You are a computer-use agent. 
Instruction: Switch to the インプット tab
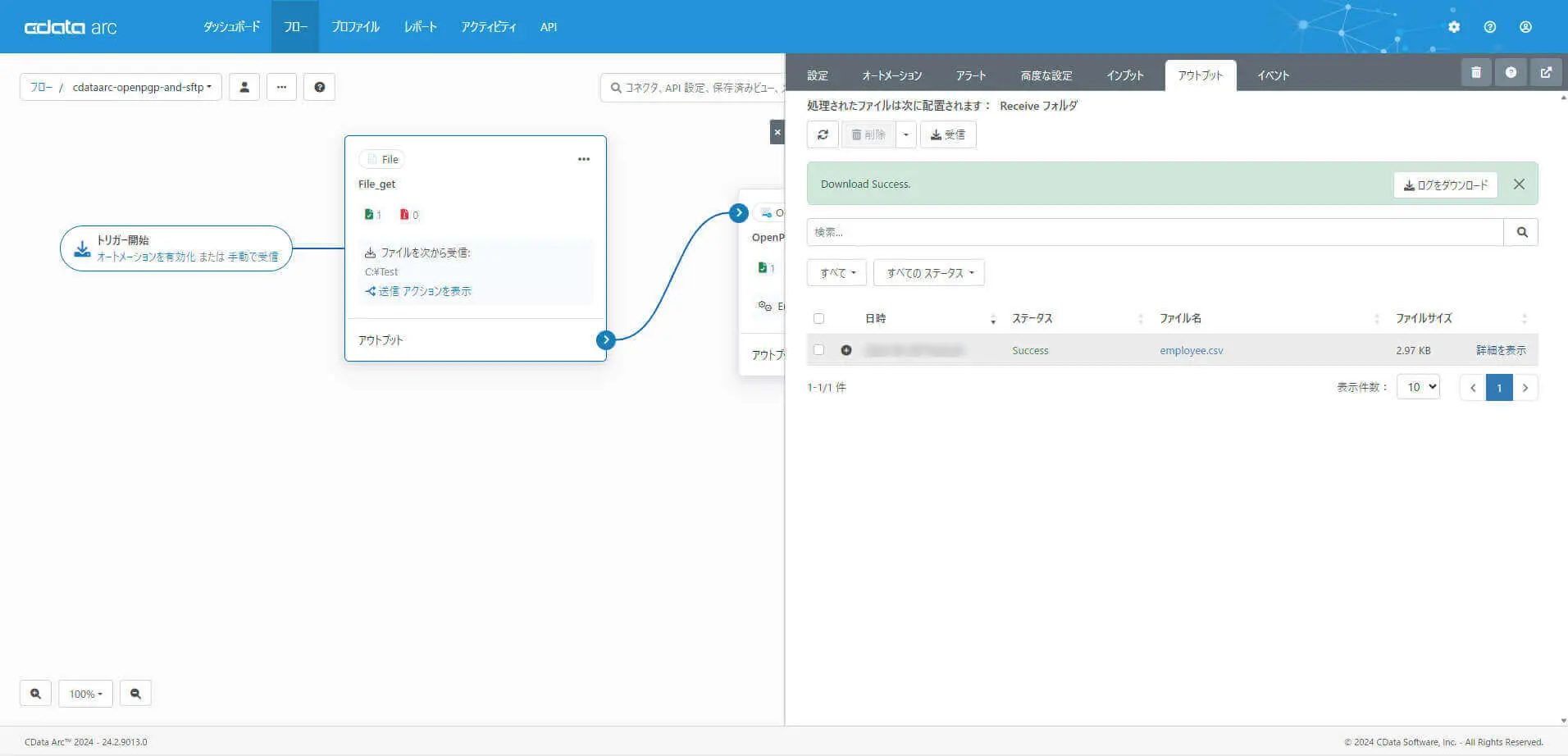tap(1125, 75)
